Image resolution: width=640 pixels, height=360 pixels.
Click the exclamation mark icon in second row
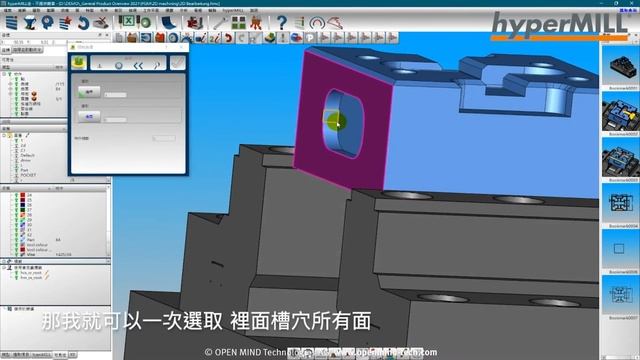coord(282,38)
